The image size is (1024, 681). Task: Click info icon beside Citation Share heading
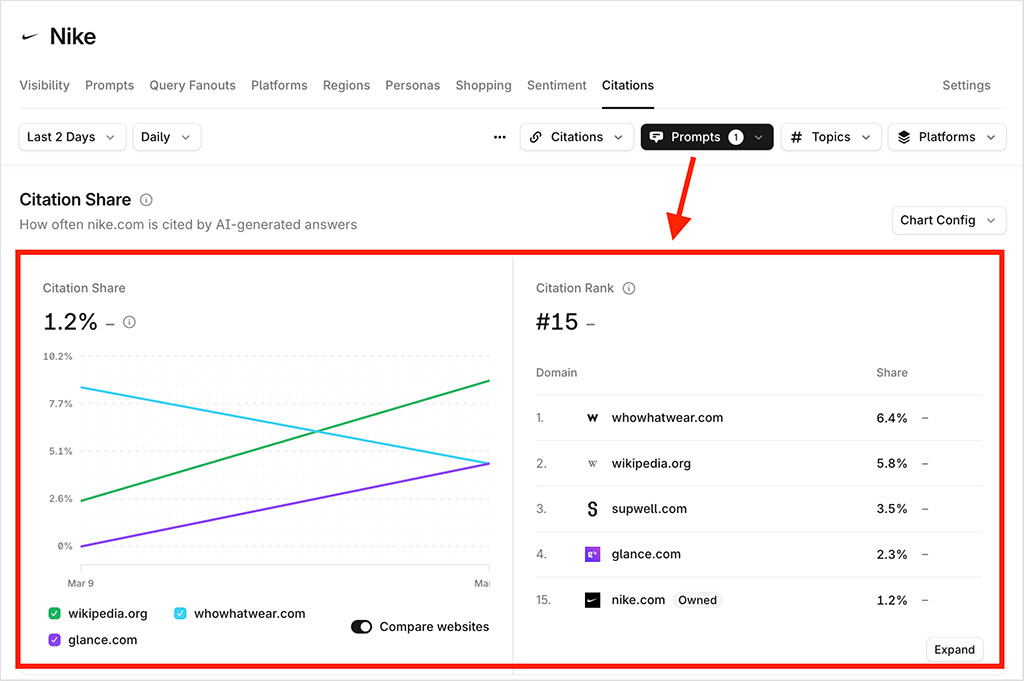pyautogui.click(x=147, y=200)
